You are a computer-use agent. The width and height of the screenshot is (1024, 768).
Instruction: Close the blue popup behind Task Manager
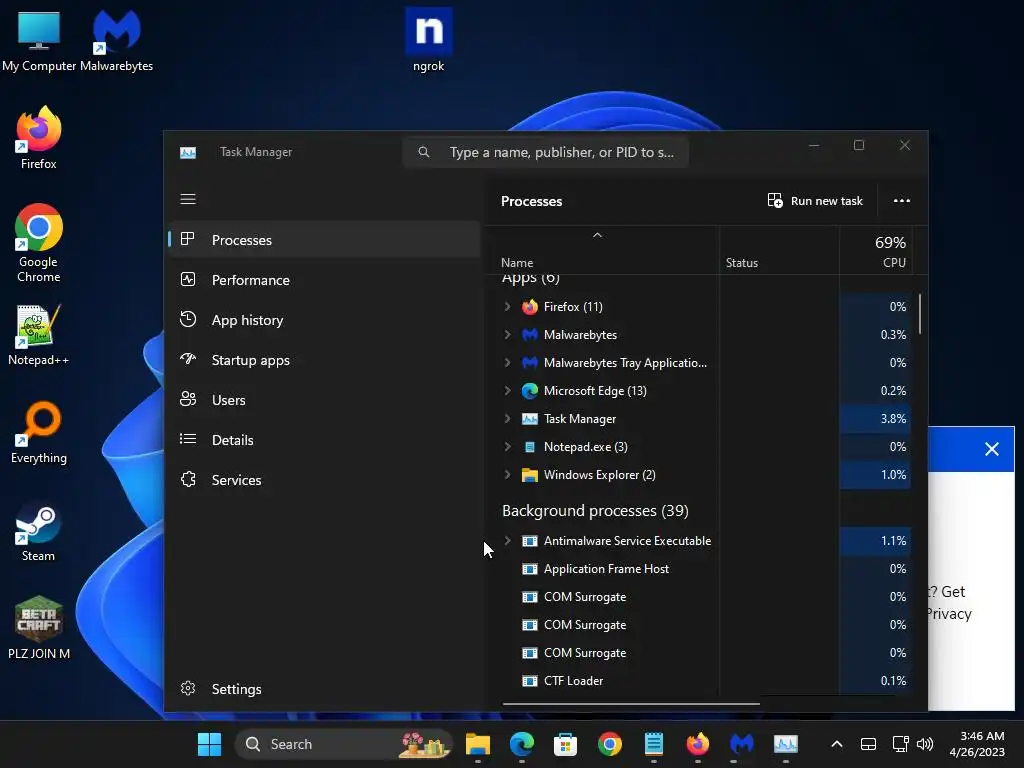(992, 449)
